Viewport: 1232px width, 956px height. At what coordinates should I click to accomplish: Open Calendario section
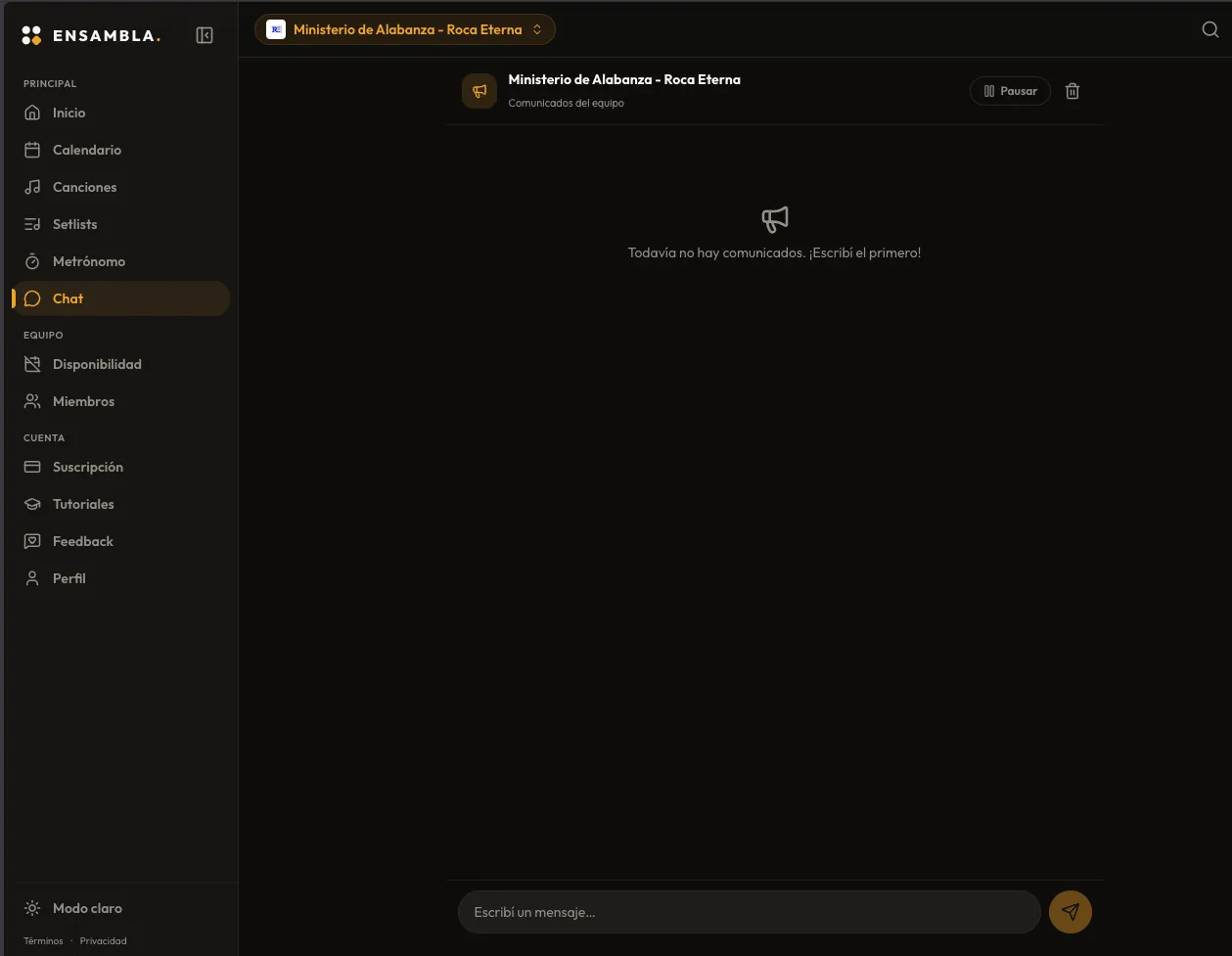tap(120, 150)
